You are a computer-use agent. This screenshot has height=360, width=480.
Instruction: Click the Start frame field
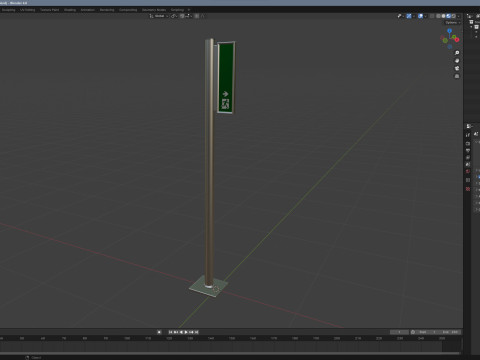pos(428,332)
